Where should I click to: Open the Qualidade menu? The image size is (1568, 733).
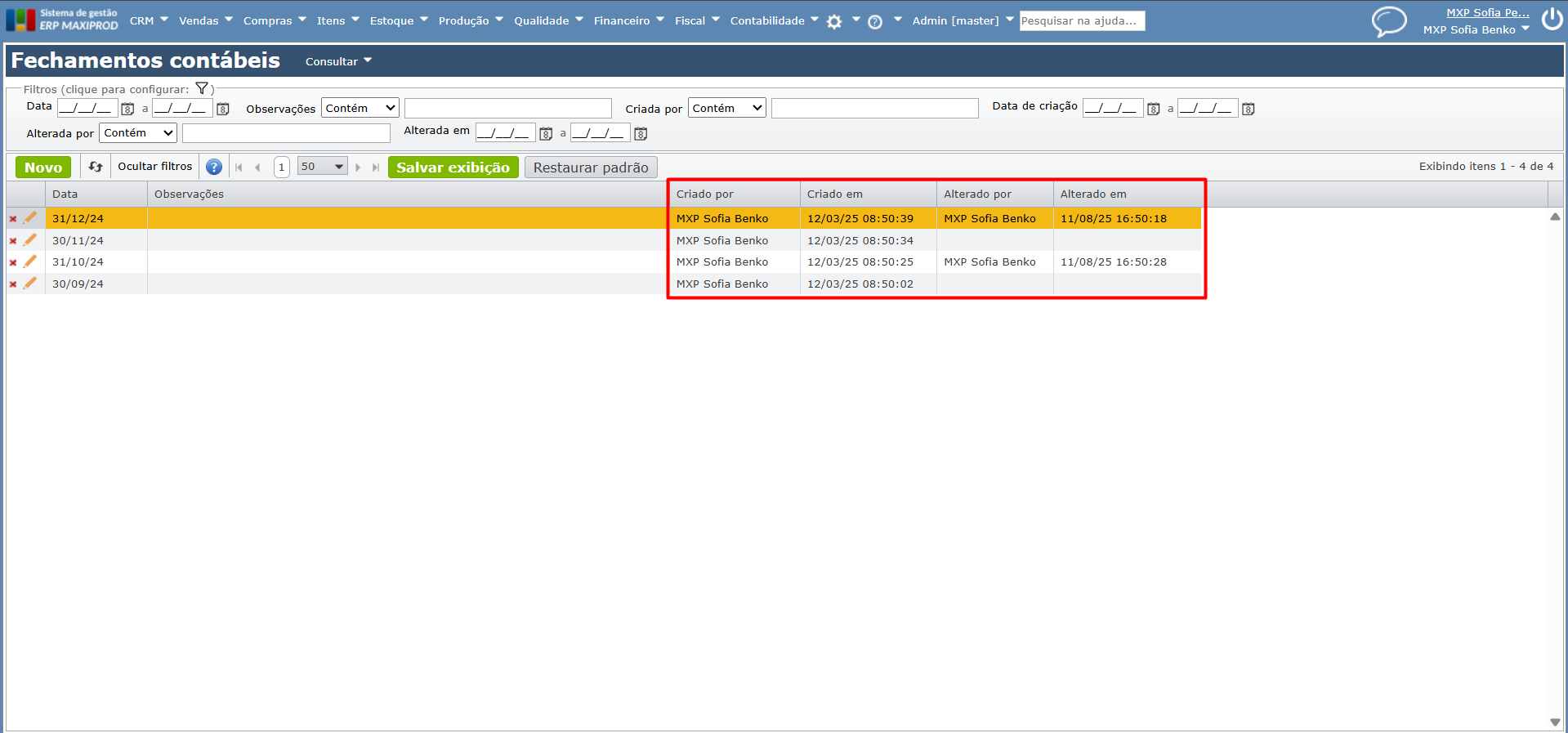tap(548, 20)
